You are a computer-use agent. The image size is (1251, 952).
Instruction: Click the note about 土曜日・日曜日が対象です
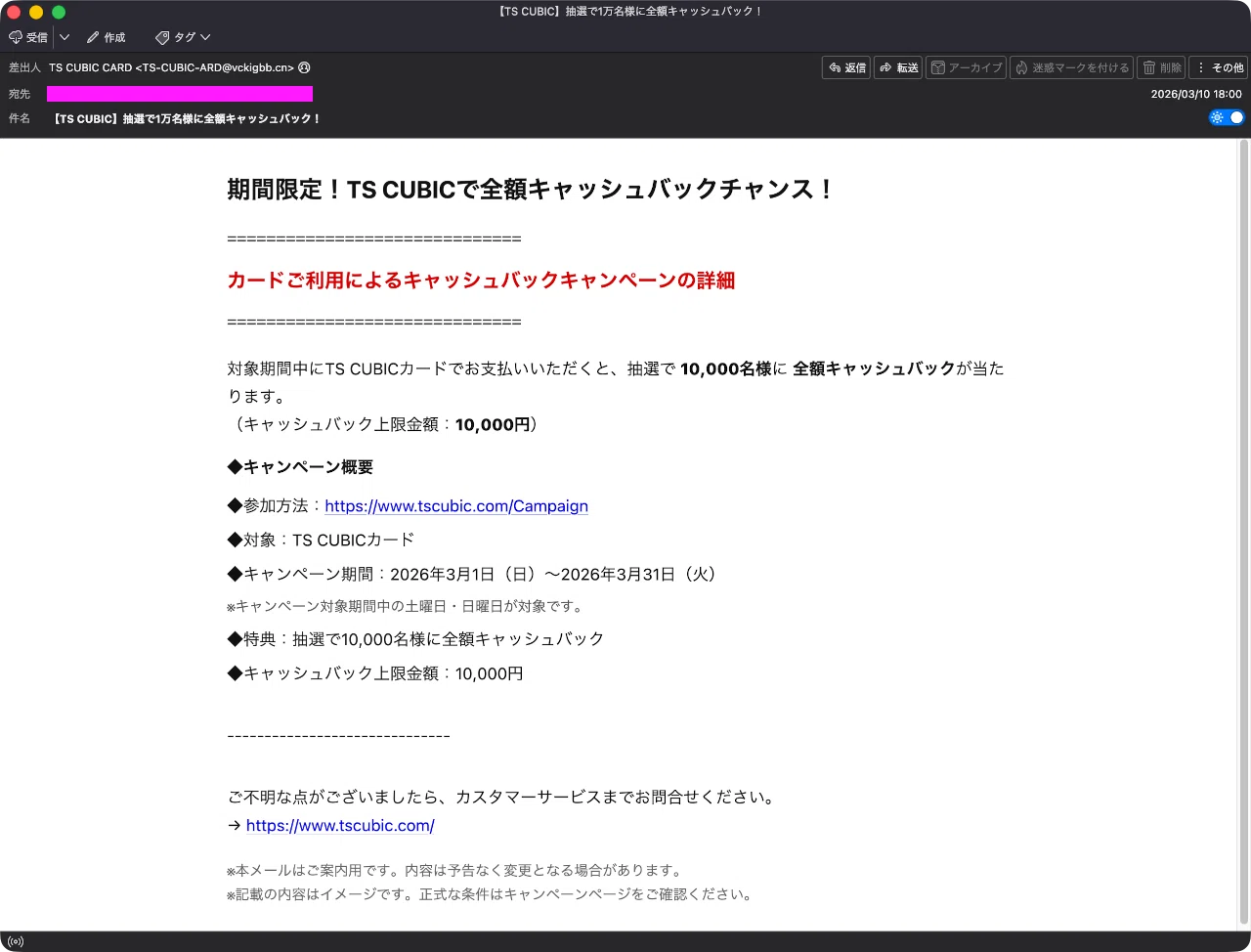tap(406, 607)
